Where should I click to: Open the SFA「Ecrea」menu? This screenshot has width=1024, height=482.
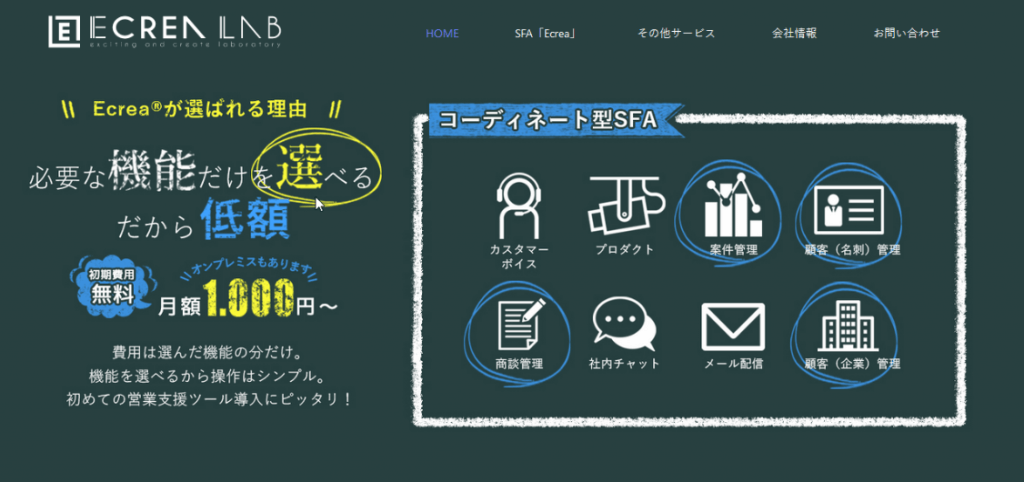coord(545,33)
